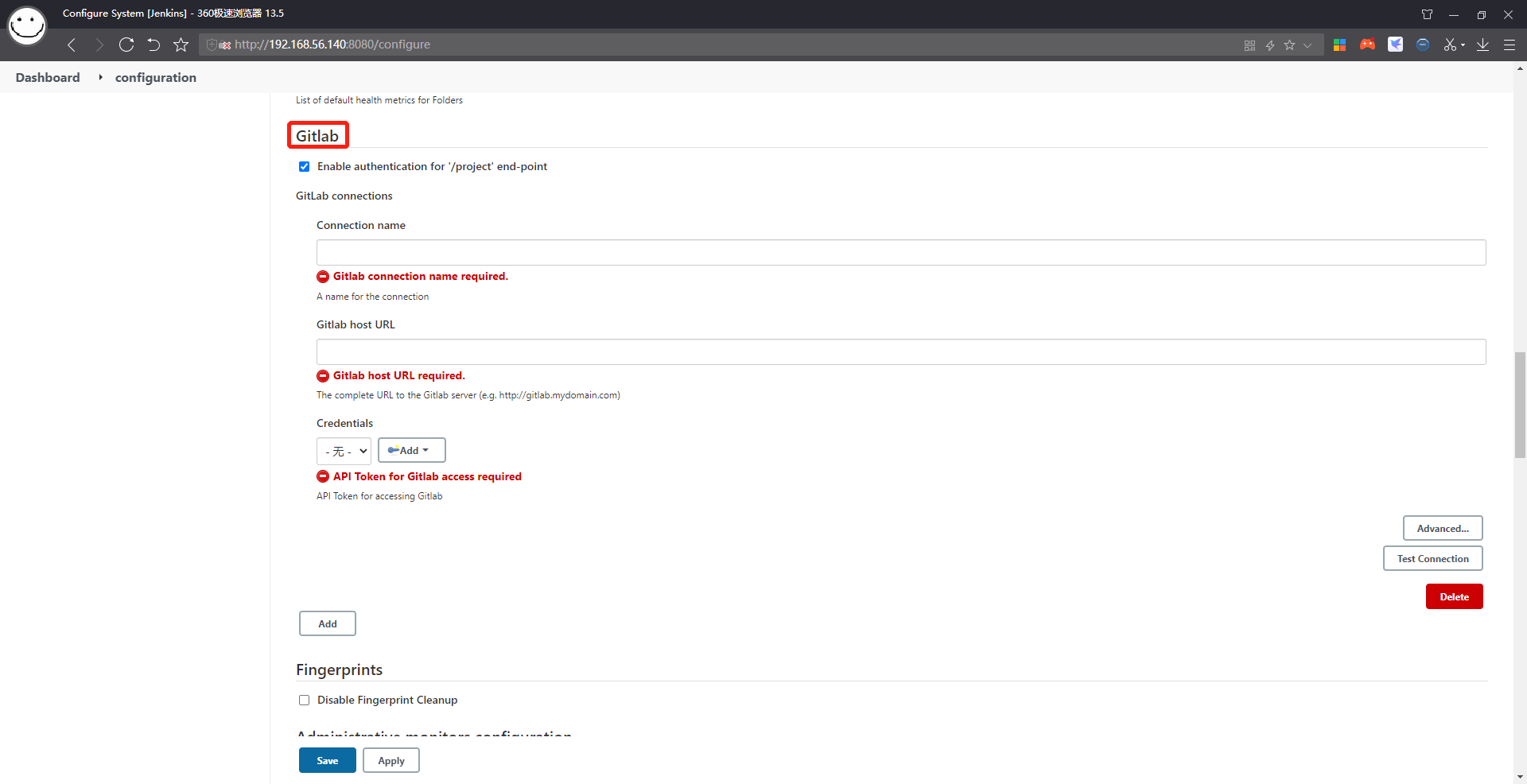Click the favorites star next to reload
The width and height of the screenshot is (1527, 784).
click(x=181, y=45)
